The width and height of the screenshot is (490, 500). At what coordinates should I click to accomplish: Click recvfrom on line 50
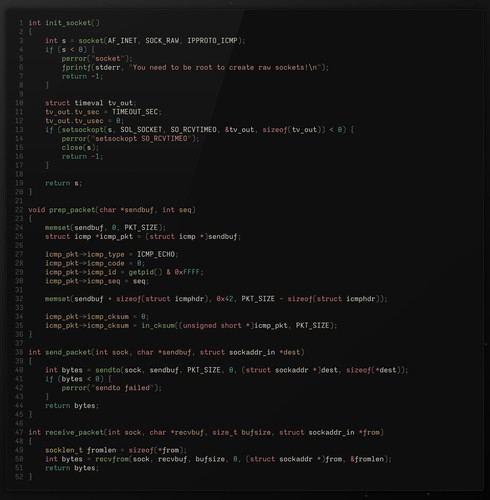pyautogui.click(x=112, y=459)
